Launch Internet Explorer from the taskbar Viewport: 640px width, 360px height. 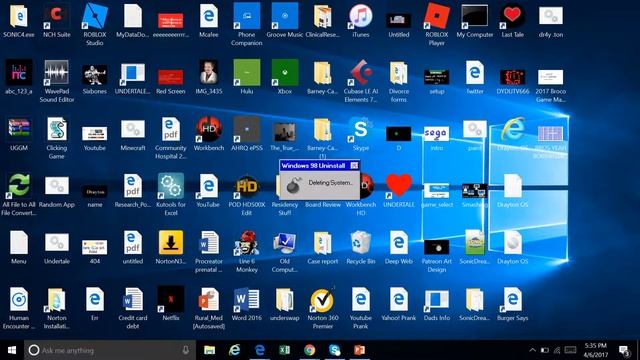tap(234, 350)
